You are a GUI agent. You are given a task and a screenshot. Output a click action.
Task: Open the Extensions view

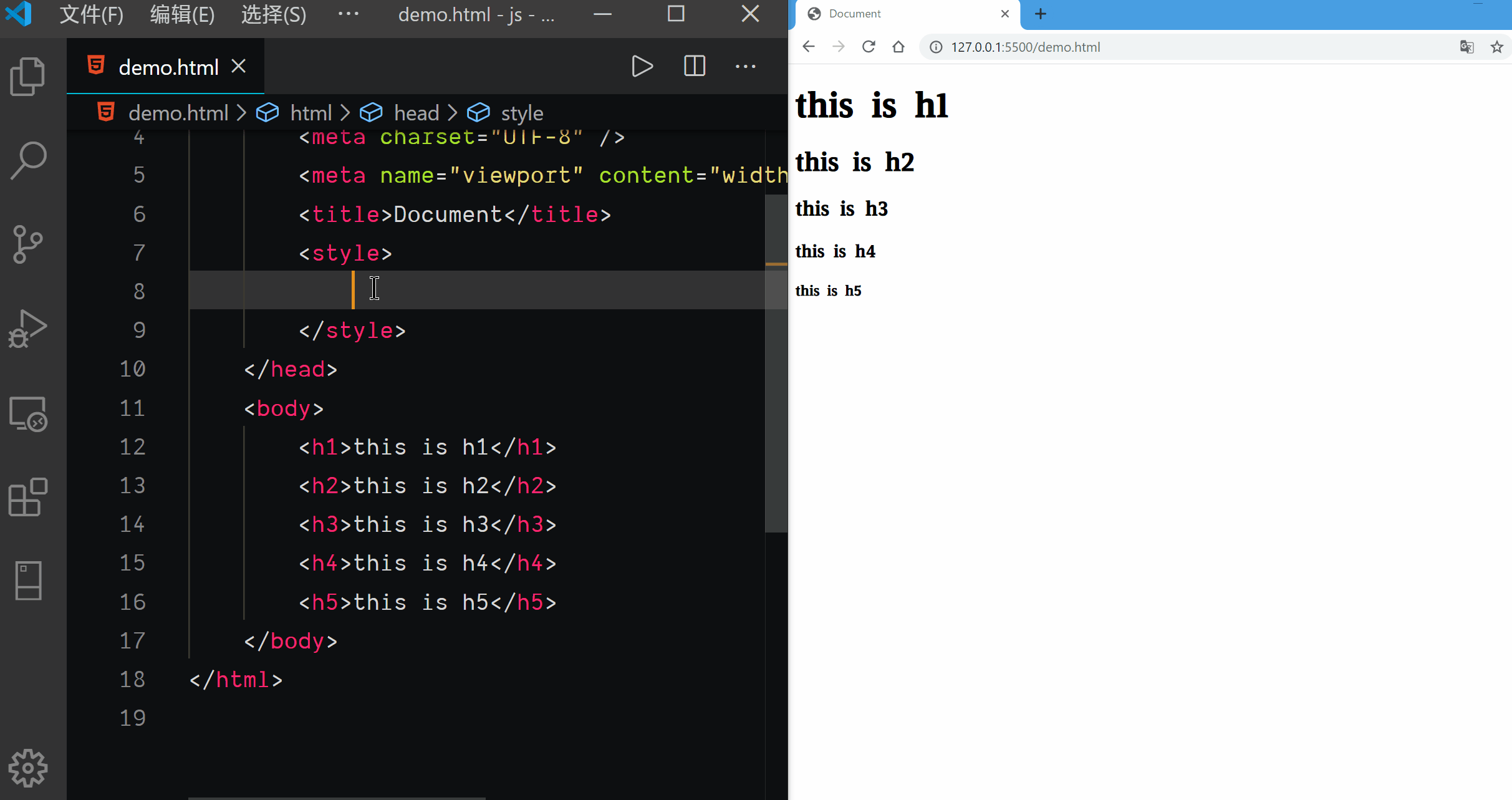click(x=28, y=498)
